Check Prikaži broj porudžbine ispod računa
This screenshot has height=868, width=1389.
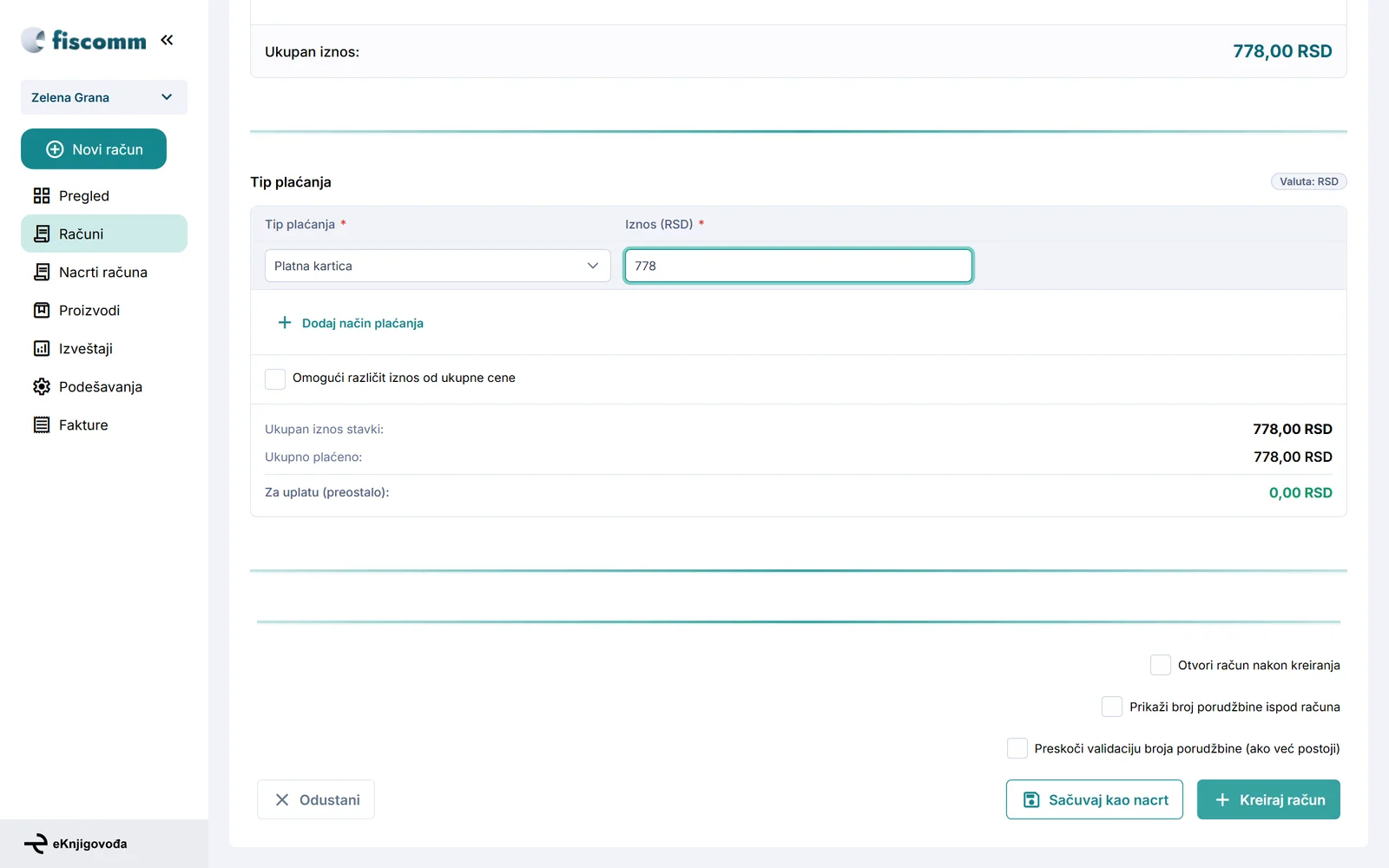coord(1112,707)
